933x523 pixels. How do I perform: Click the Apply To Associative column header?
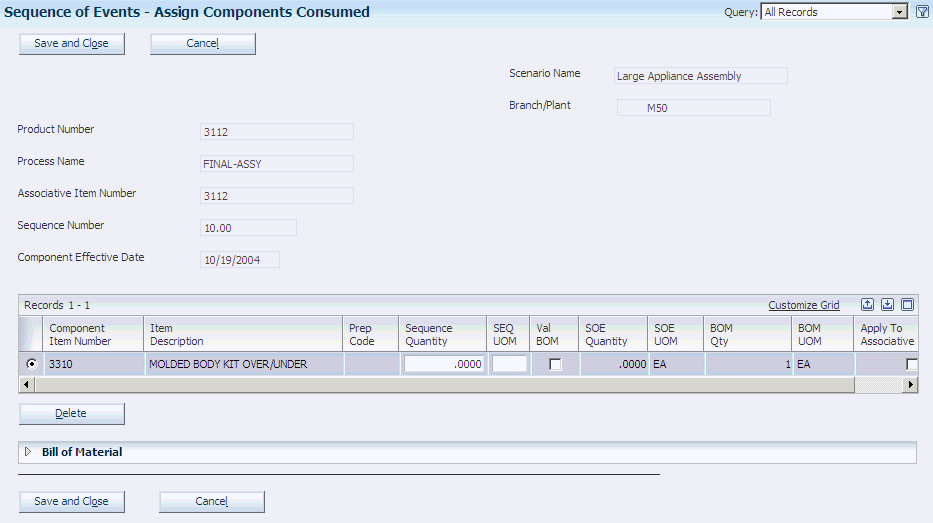887,334
